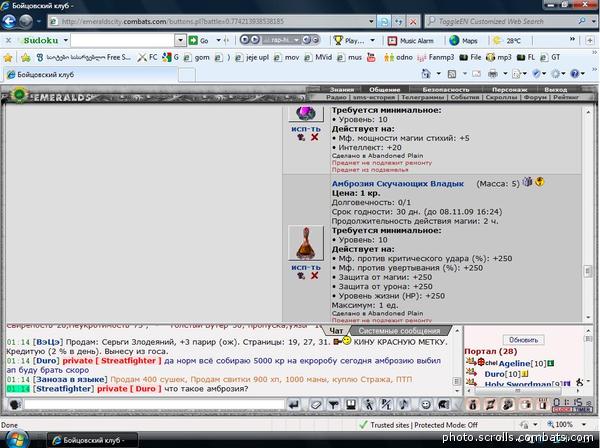Click the inventory panel vertical scrollbar thumb
This screenshot has width=600, height=448.
click(x=588, y=271)
